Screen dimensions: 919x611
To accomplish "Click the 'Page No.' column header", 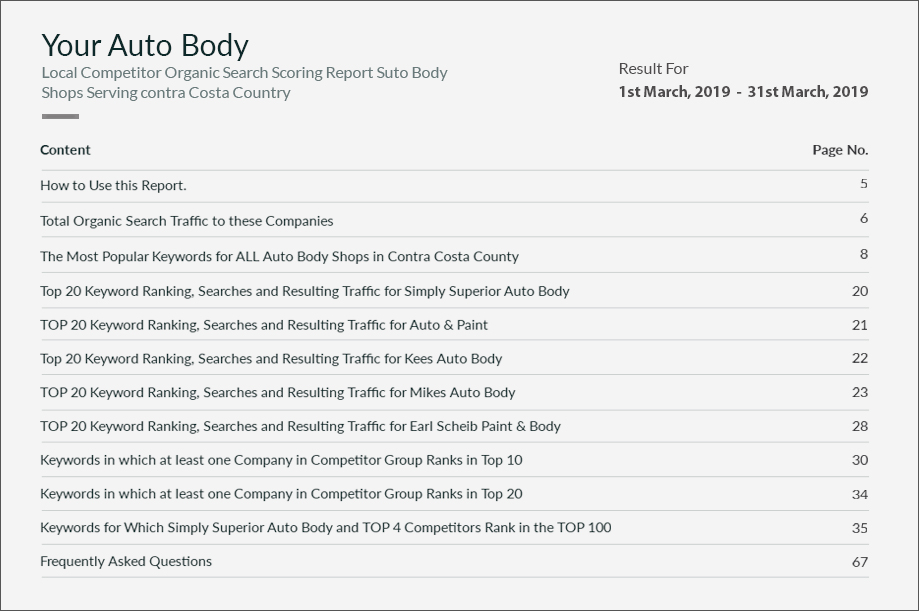I will 839,150.
